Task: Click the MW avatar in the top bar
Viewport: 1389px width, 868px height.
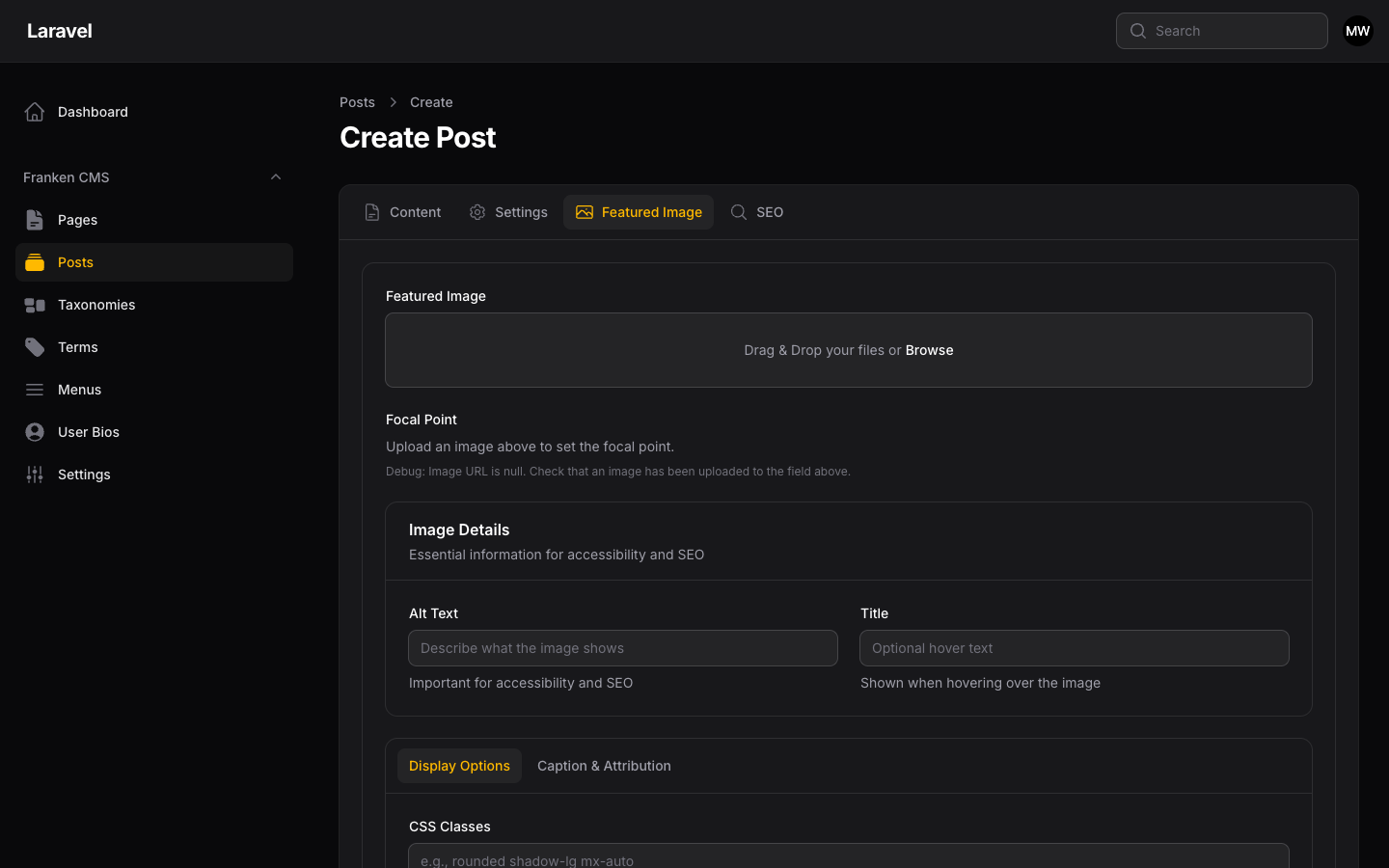Action: (x=1357, y=31)
